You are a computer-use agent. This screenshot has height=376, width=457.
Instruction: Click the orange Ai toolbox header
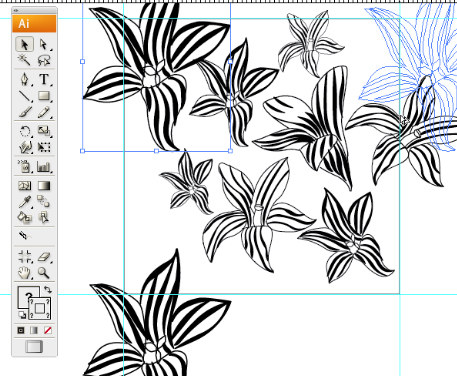(34, 24)
